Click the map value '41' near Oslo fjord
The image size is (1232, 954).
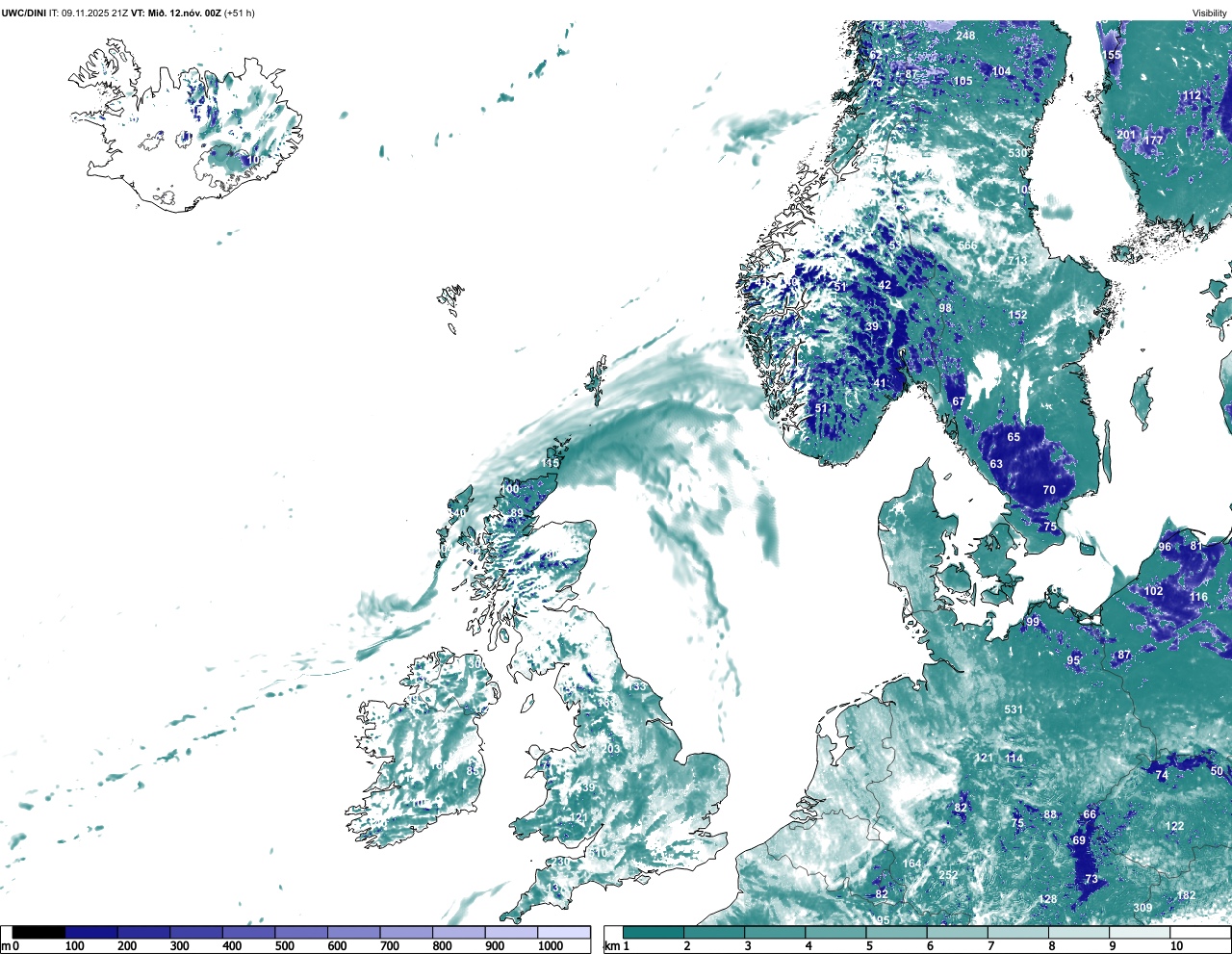click(x=880, y=383)
